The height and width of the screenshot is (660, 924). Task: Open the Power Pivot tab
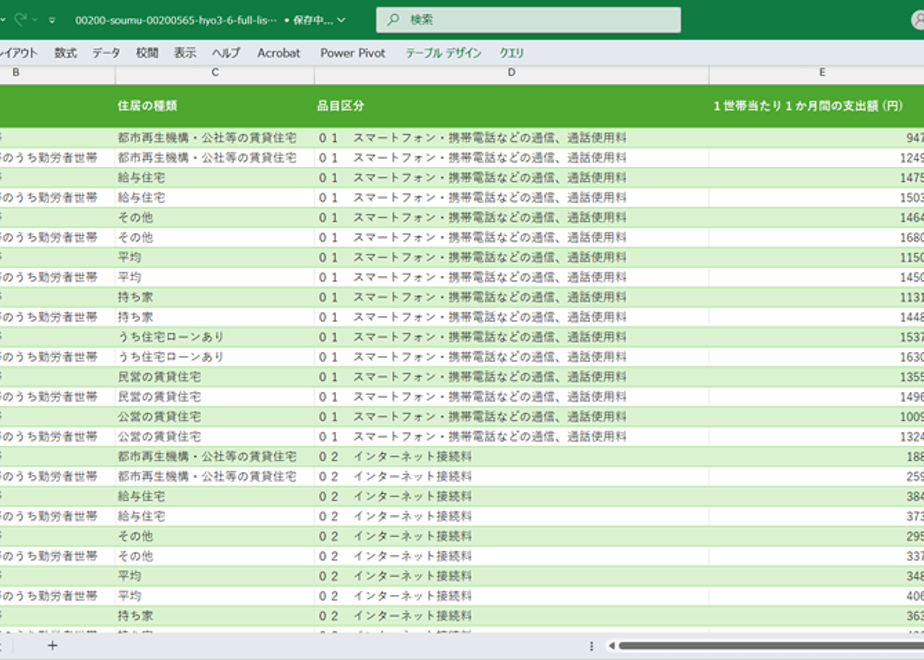click(353, 53)
